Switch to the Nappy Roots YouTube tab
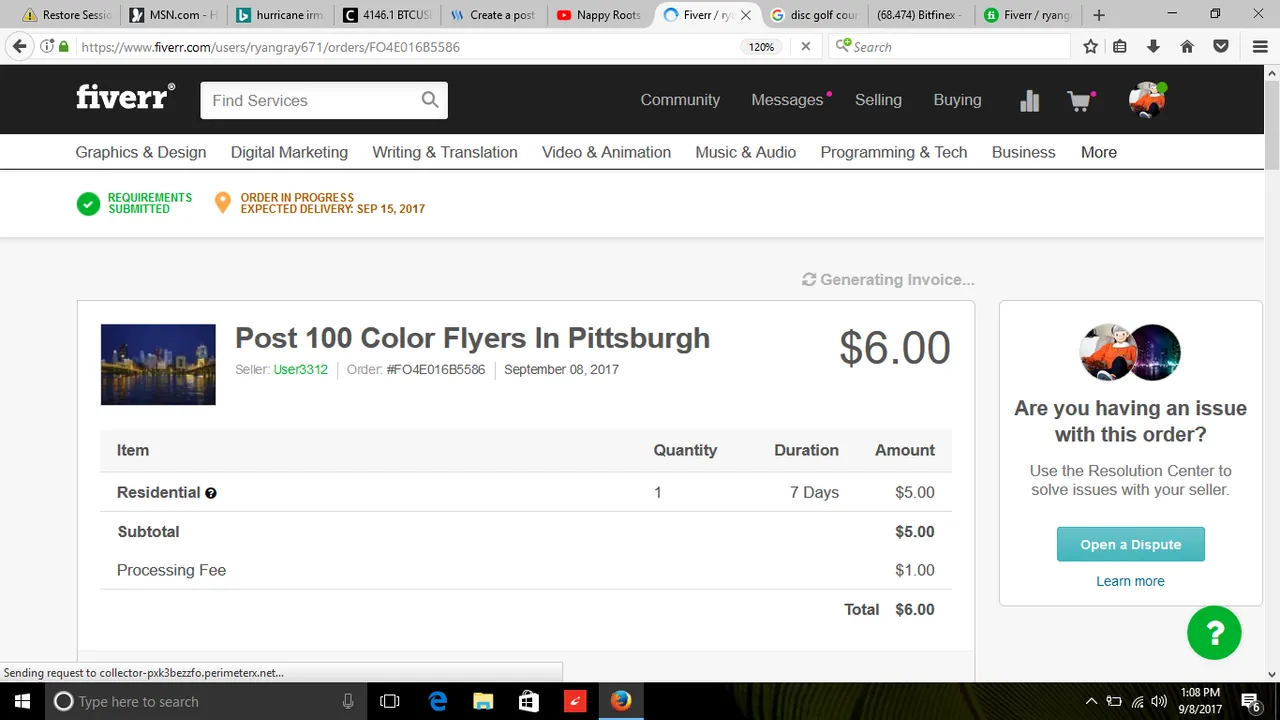 599,15
